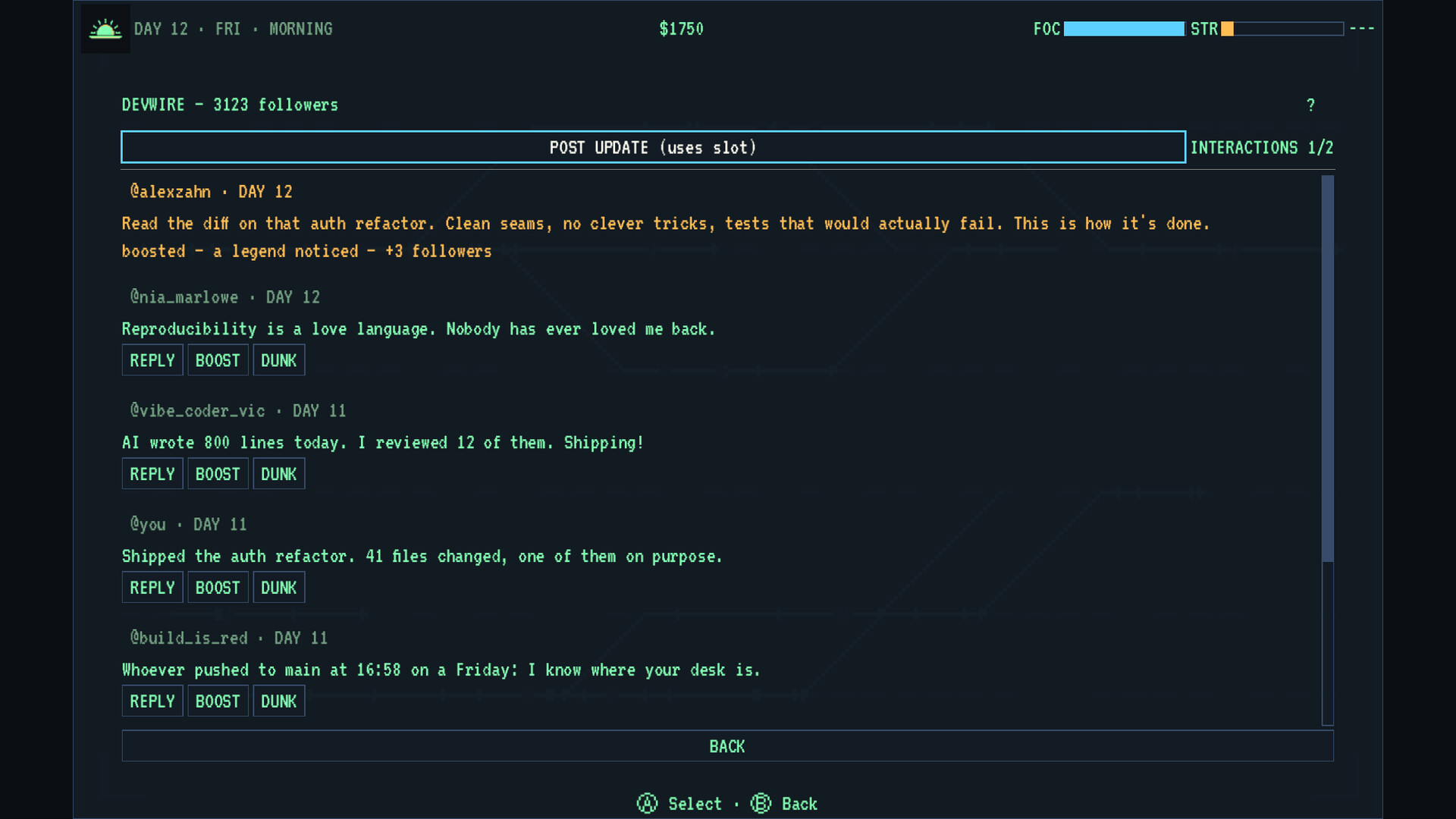
Task: Dunk on @build_is_red's post
Action: click(x=279, y=701)
